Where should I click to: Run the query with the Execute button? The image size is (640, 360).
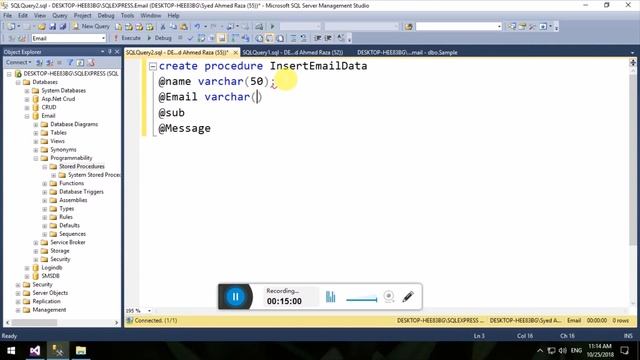click(127, 38)
